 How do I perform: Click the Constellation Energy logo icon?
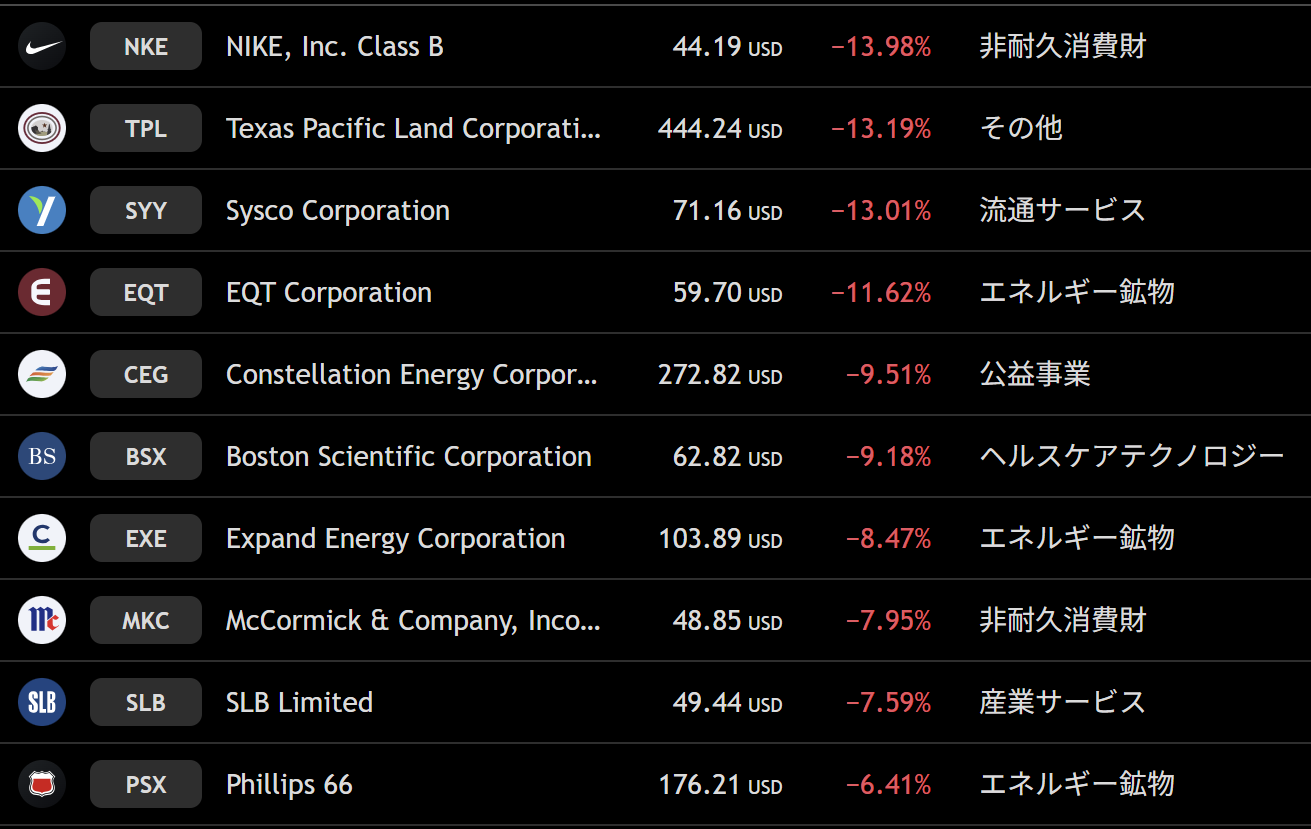pyautogui.click(x=42, y=375)
